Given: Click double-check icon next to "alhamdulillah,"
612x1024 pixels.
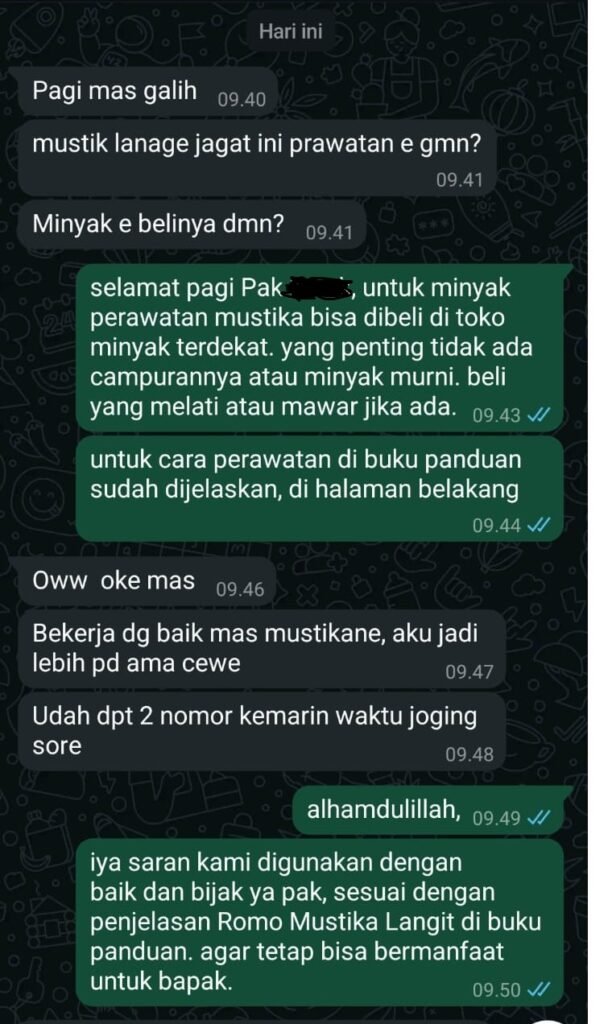Looking at the screenshot, I should pos(538,818).
